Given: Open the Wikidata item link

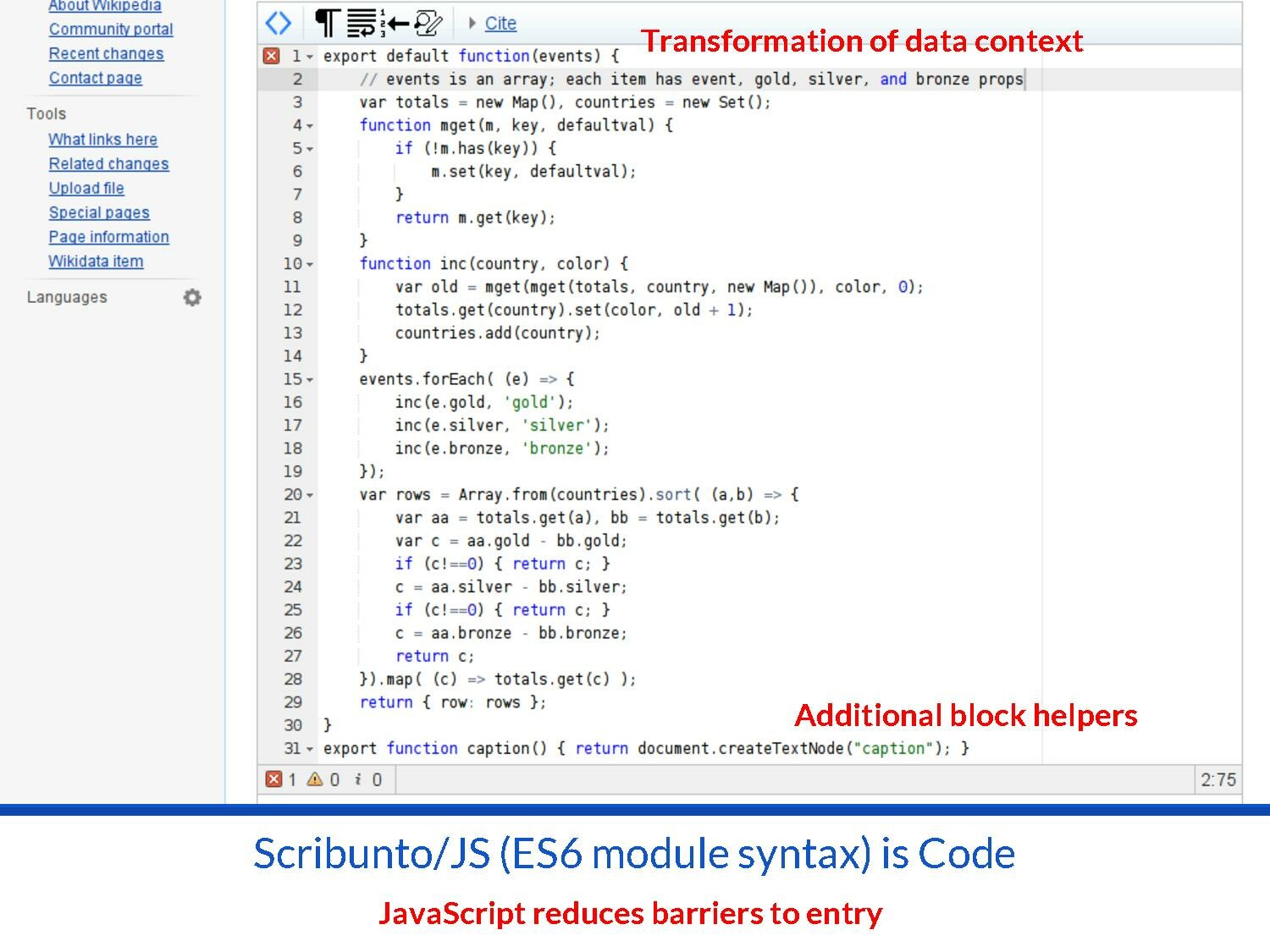Looking at the screenshot, I should [96, 261].
